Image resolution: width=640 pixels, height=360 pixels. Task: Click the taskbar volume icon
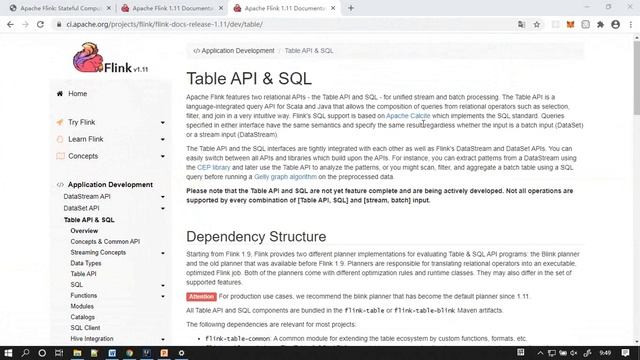[574, 353]
